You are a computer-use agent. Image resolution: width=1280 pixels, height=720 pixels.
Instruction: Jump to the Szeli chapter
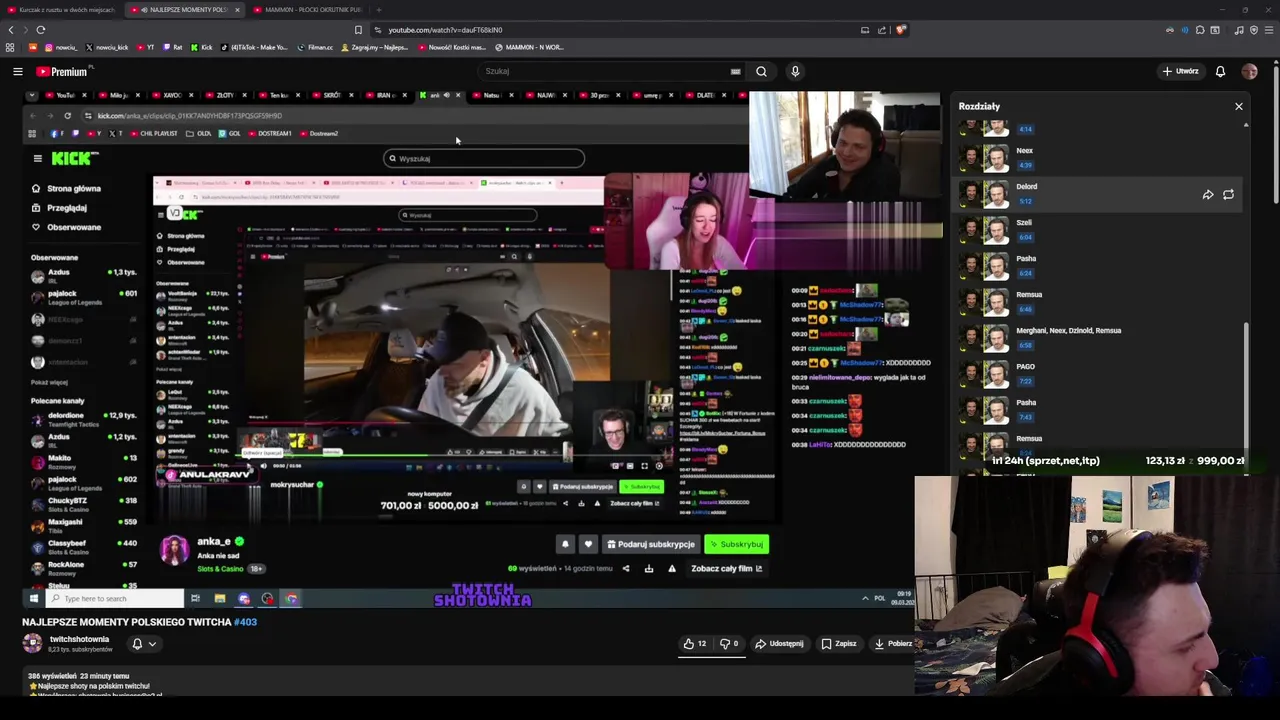pos(1098,230)
